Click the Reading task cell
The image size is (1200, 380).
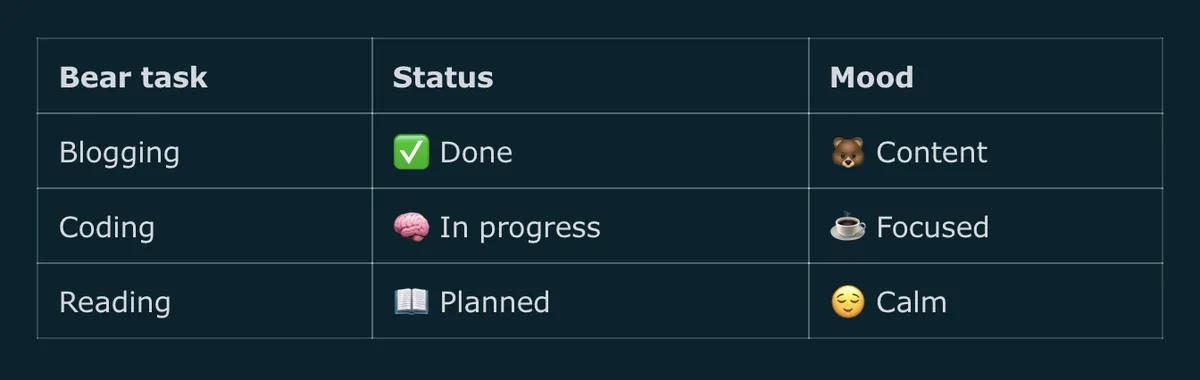(x=205, y=301)
